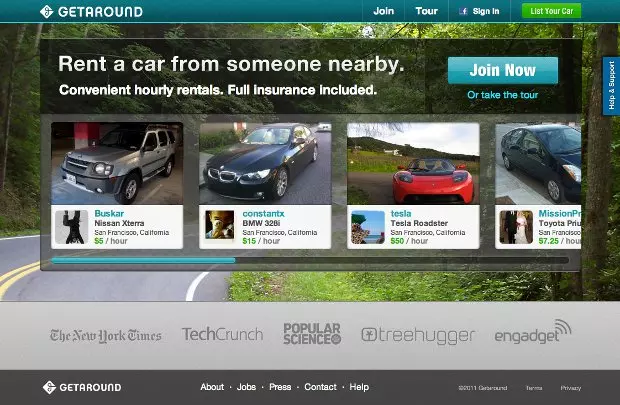620x405 pixels.
Task: Click the Facebook icon beside Sign In
Action: [x=463, y=11]
